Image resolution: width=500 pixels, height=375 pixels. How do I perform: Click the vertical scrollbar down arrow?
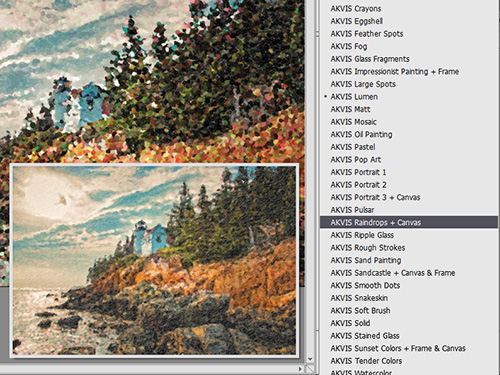(310, 359)
